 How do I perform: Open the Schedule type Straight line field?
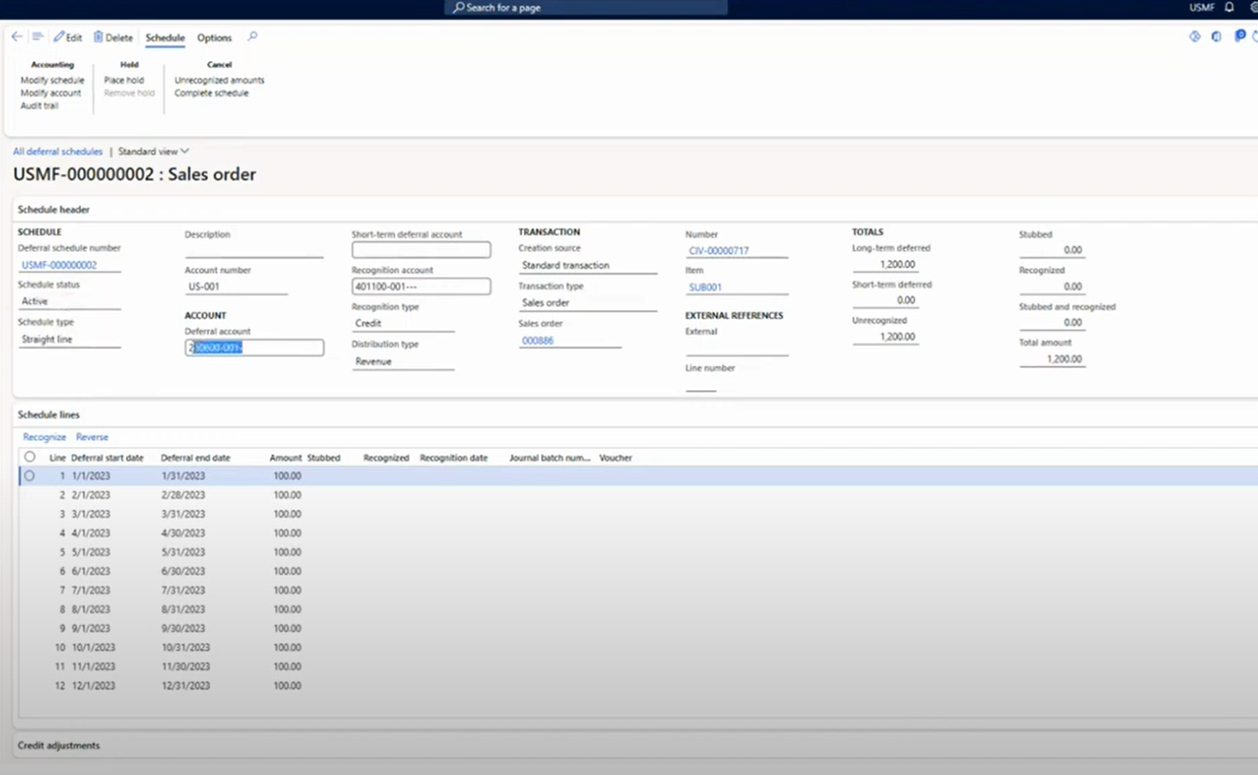tap(69, 340)
